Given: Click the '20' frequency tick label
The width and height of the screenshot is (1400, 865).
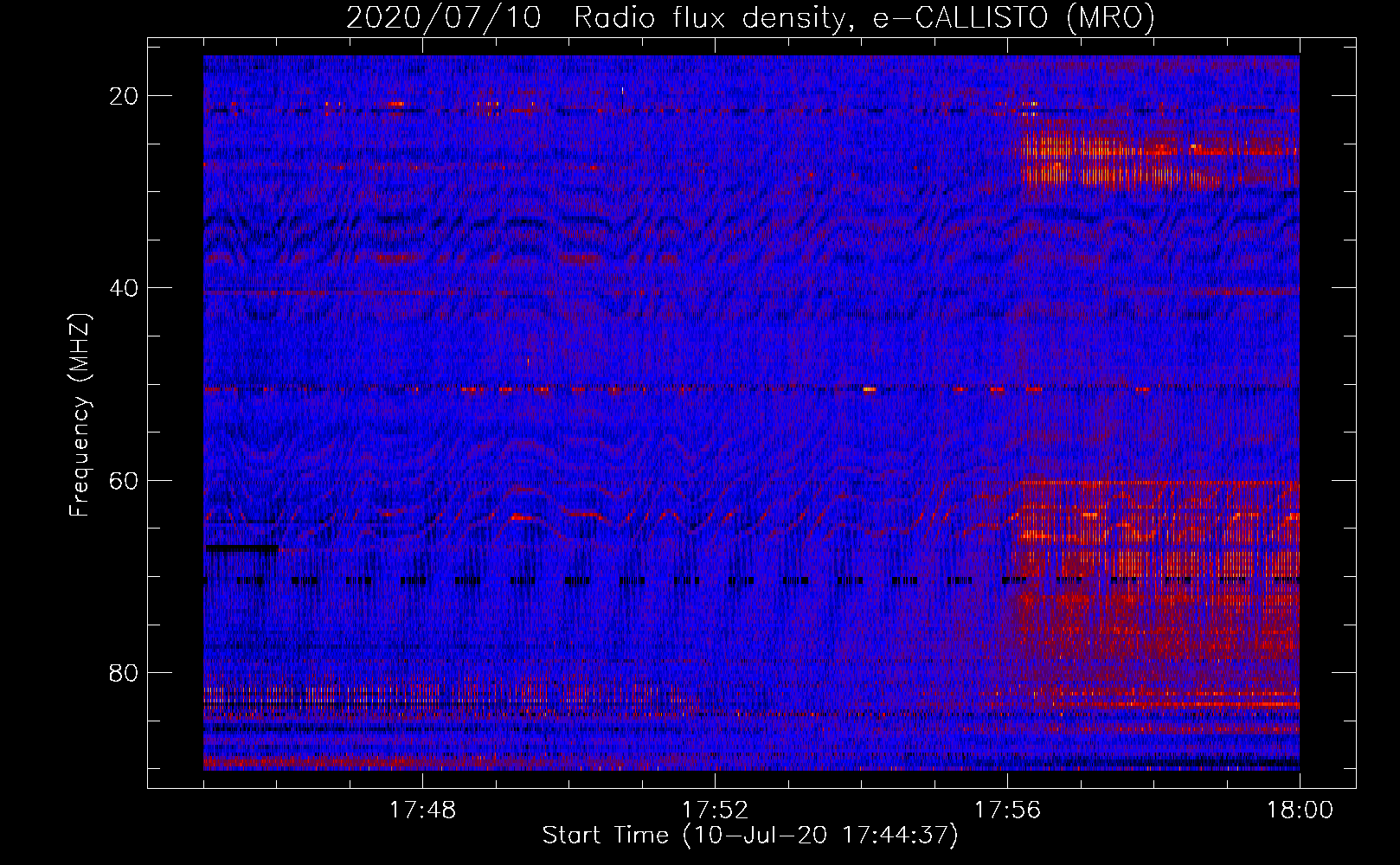Looking at the screenshot, I should (x=125, y=96).
